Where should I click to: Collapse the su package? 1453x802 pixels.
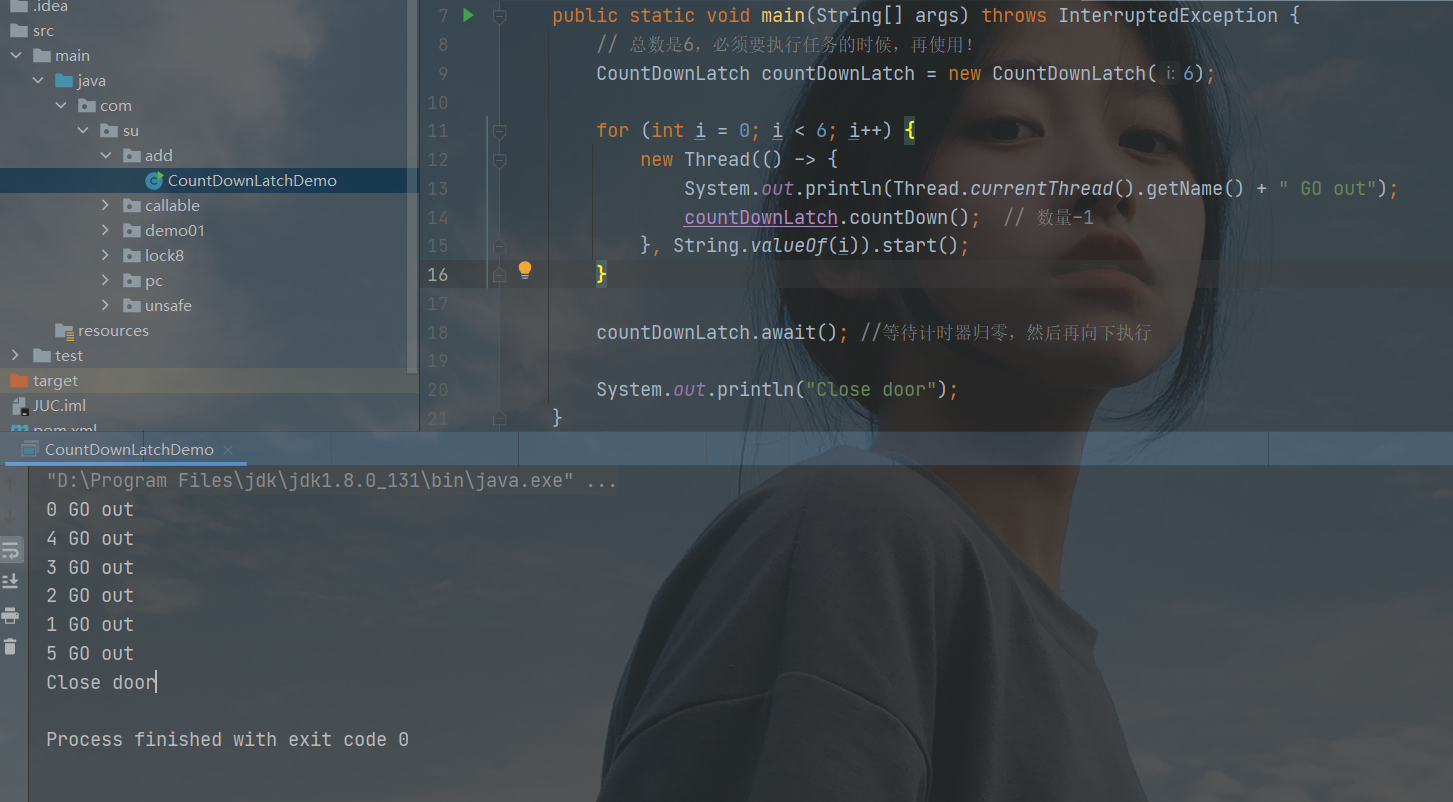click(83, 131)
